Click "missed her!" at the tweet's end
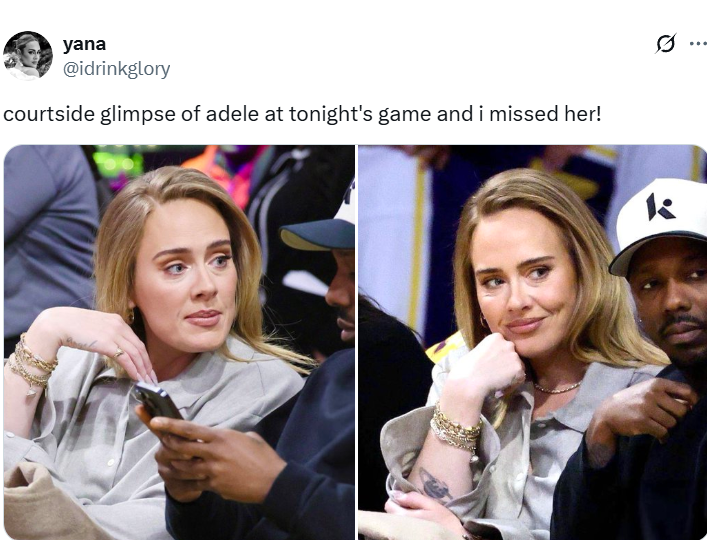This screenshot has width=707, height=540. pos(545,114)
